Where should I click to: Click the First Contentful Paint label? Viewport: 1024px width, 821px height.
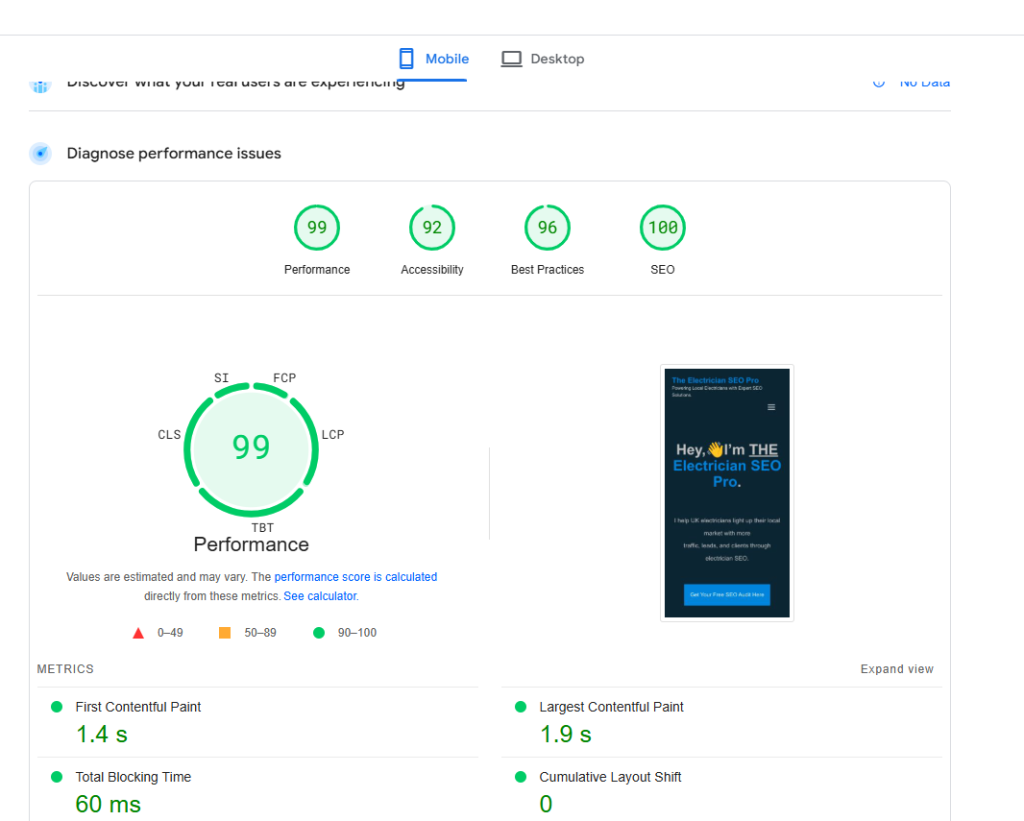pos(138,707)
